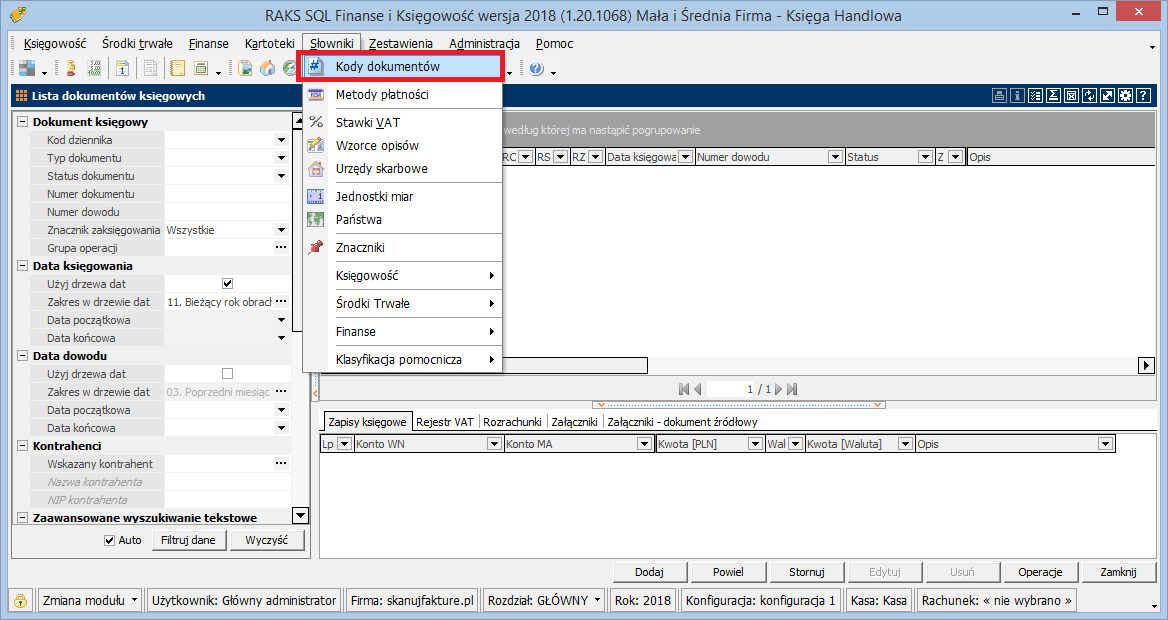Open the Zmiana modułu dropdown
Image resolution: width=1168 pixels, height=620 pixels.
[135, 600]
